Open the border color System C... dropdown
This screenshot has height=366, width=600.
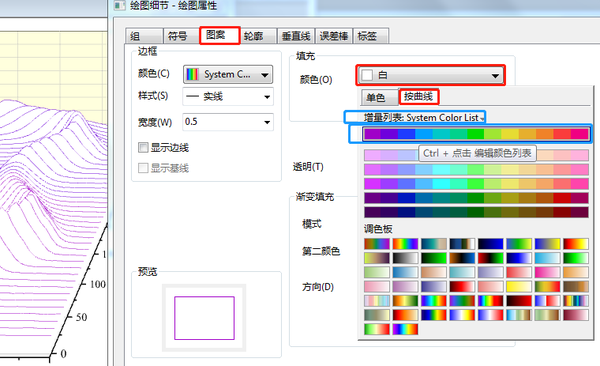click(x=228, y=74)
